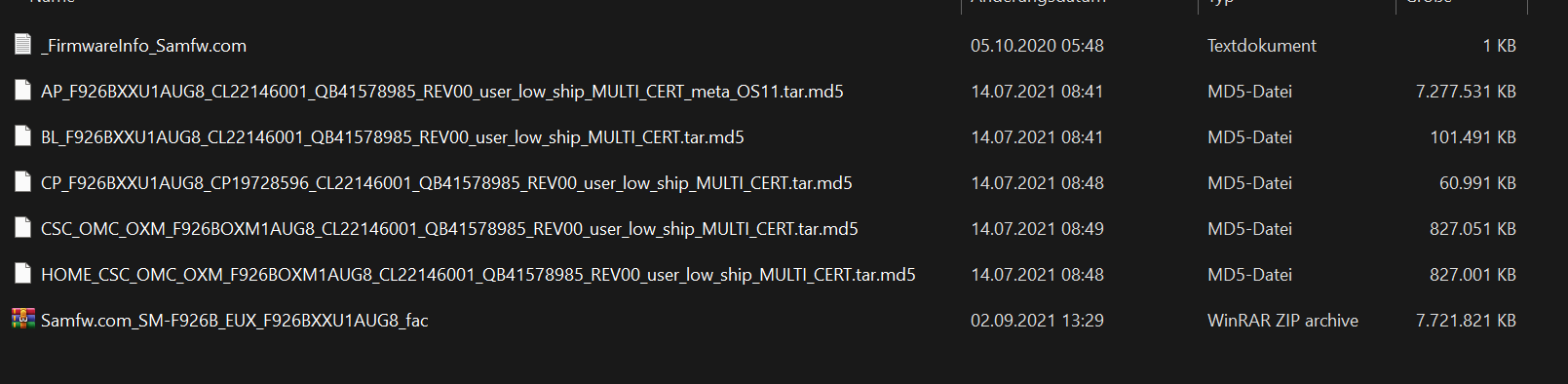
Task: Select the Samfw.com_SM-F926B_EUX zip archive name
Action: (235, 321)
